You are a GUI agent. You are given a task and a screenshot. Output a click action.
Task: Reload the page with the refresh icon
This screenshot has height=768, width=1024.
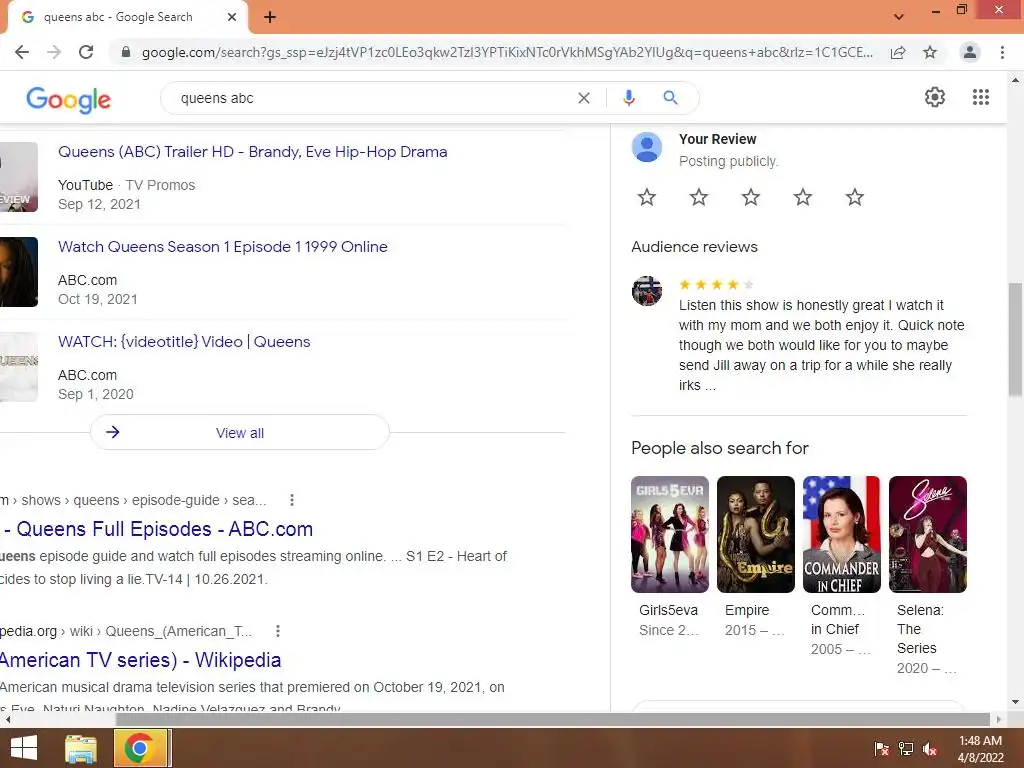[x=86, y=52]
